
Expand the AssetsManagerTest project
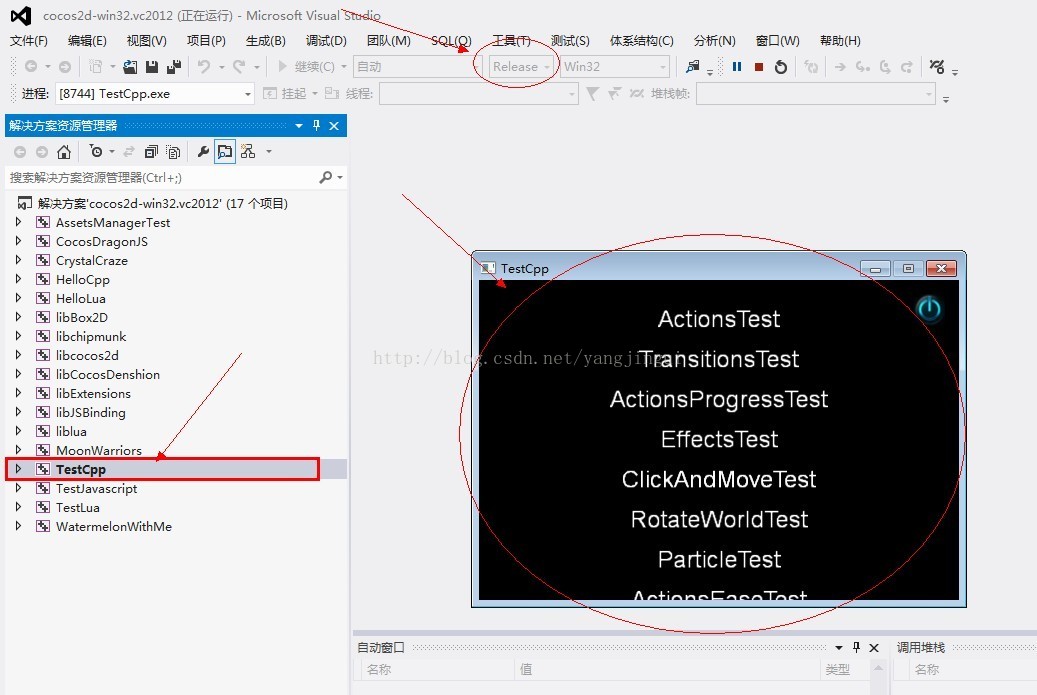click(18, 222)
